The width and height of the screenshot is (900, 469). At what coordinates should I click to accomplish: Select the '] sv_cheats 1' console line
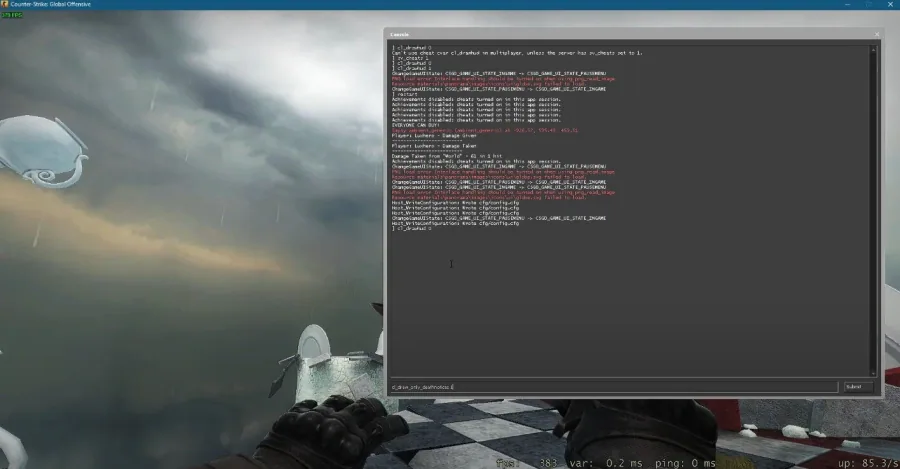click(410, 58)
